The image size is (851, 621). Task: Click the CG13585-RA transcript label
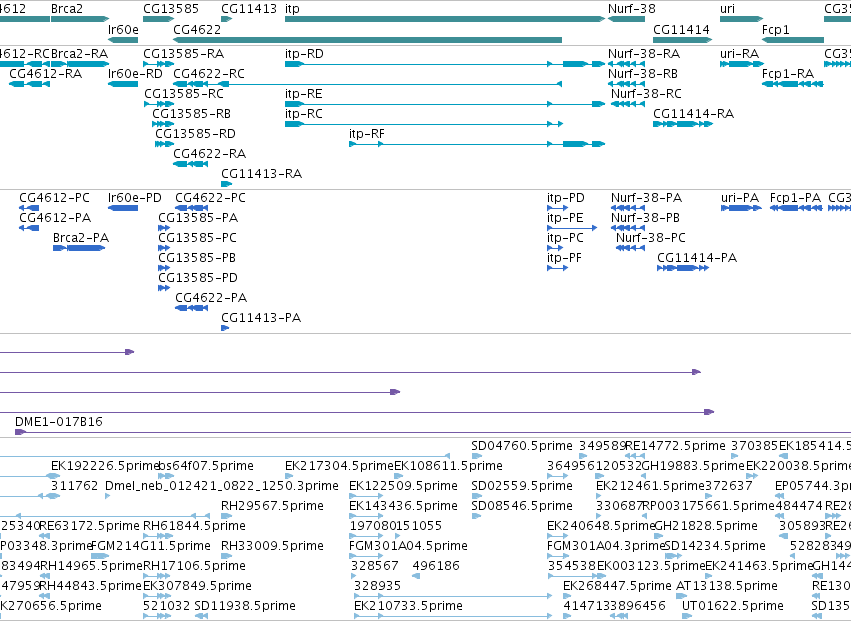tap(183, 54)
